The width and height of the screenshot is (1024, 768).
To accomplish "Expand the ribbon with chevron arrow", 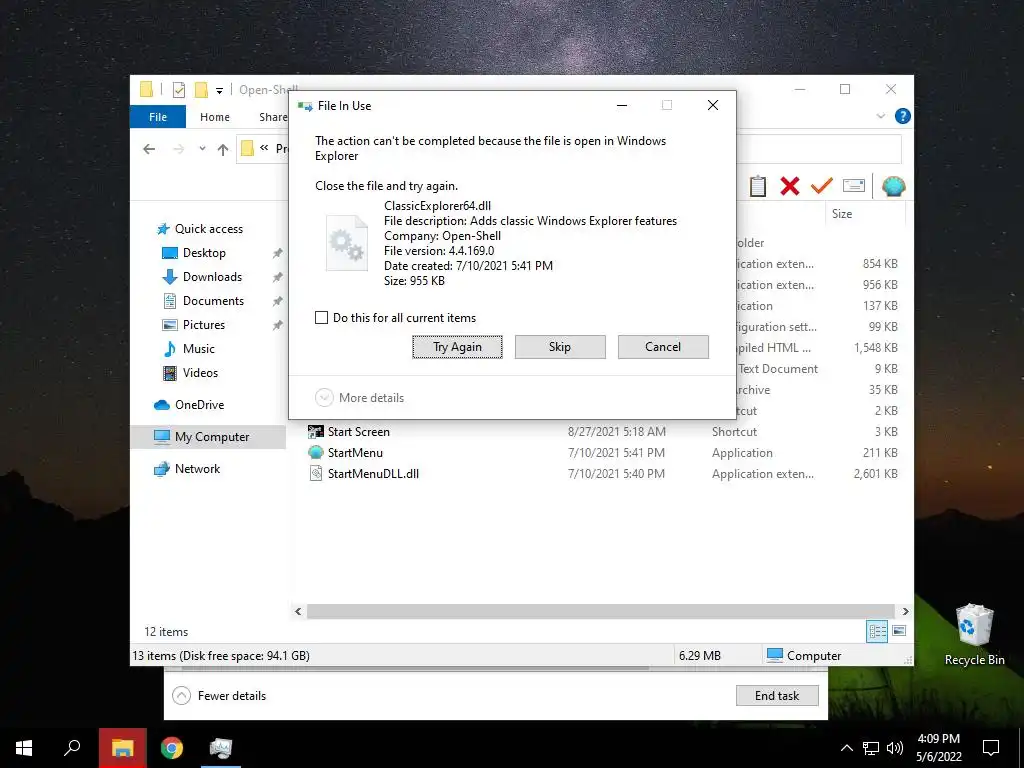I will point(880,116).
